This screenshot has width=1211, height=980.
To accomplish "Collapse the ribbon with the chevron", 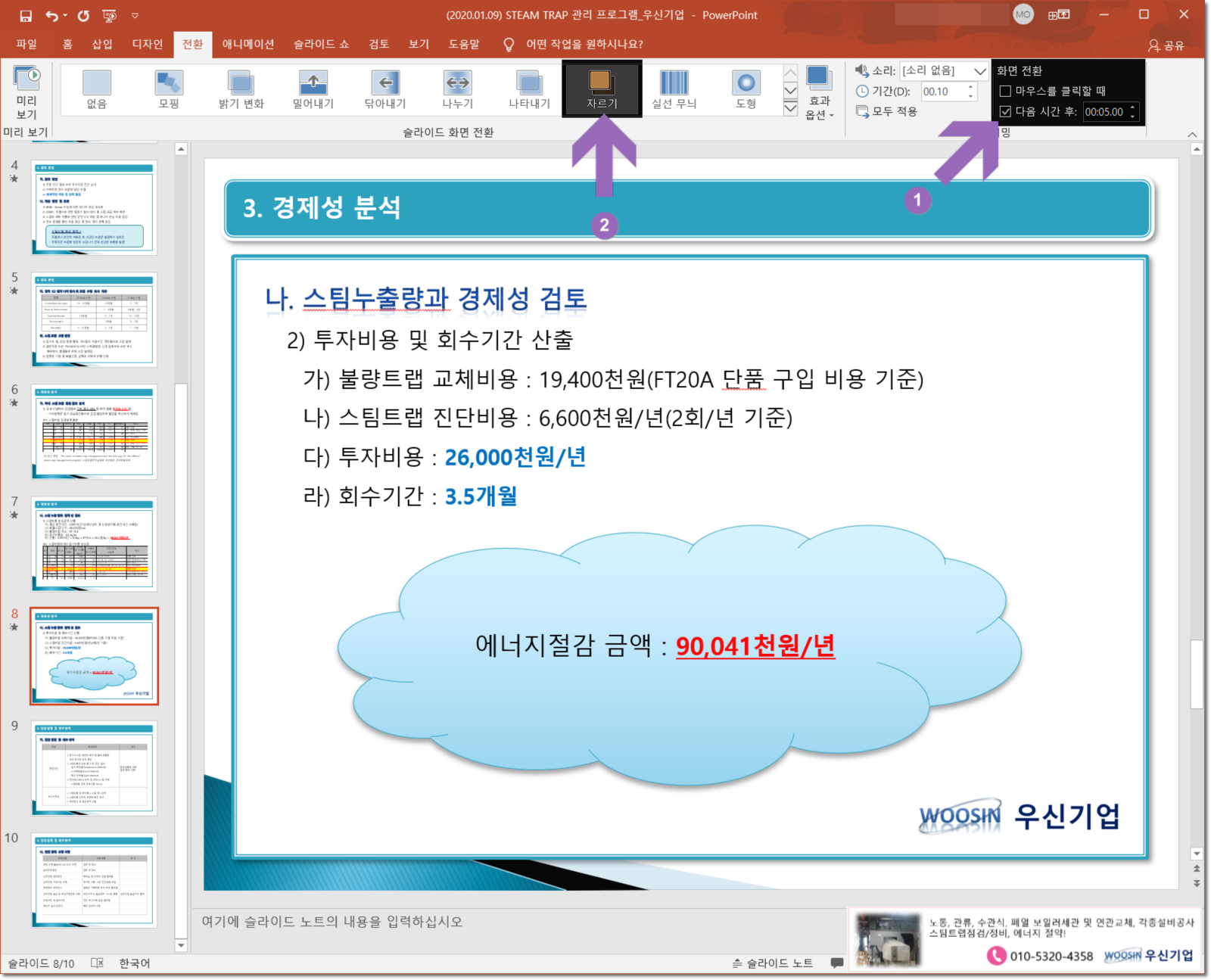I will tap(1192, 134).
